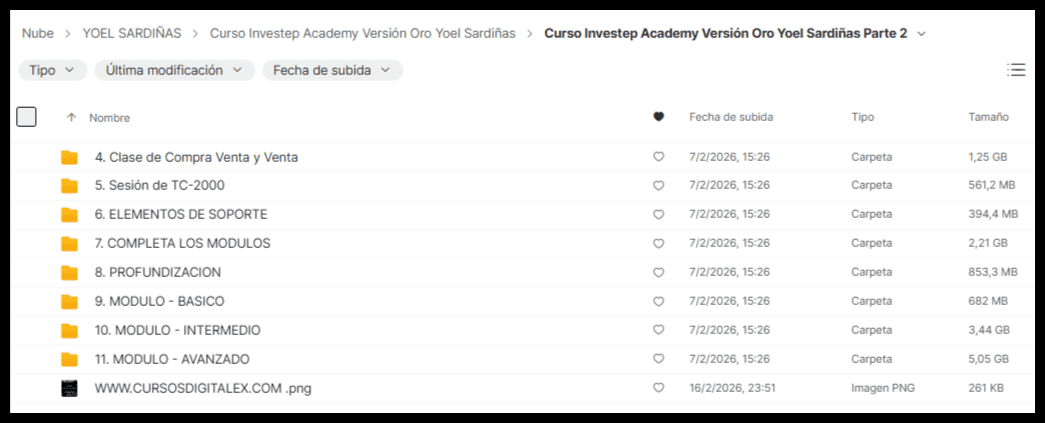Click the list view layout icon

point(1016,70)
